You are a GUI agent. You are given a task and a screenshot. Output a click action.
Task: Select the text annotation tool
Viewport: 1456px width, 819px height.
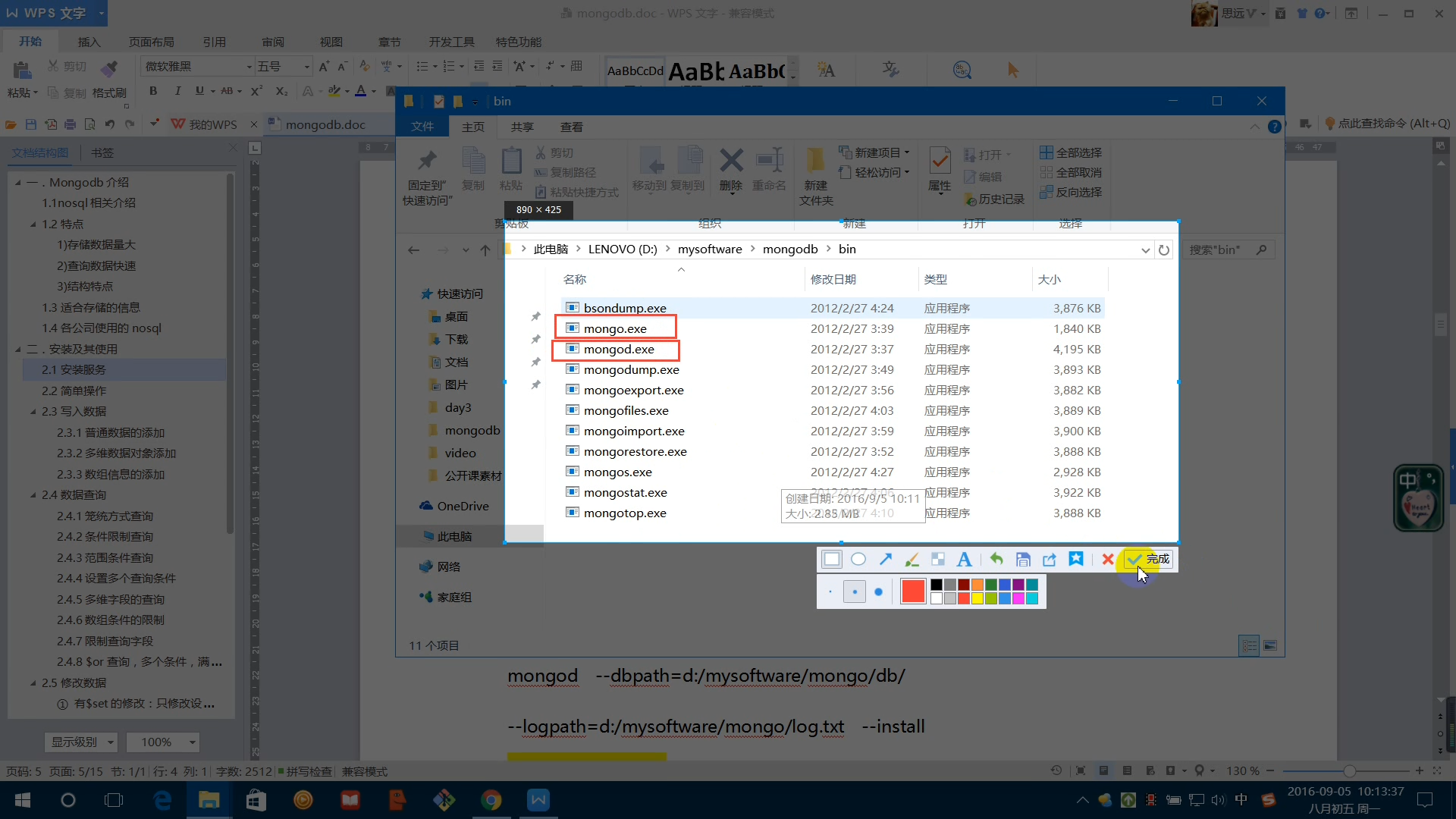(964, 559)
